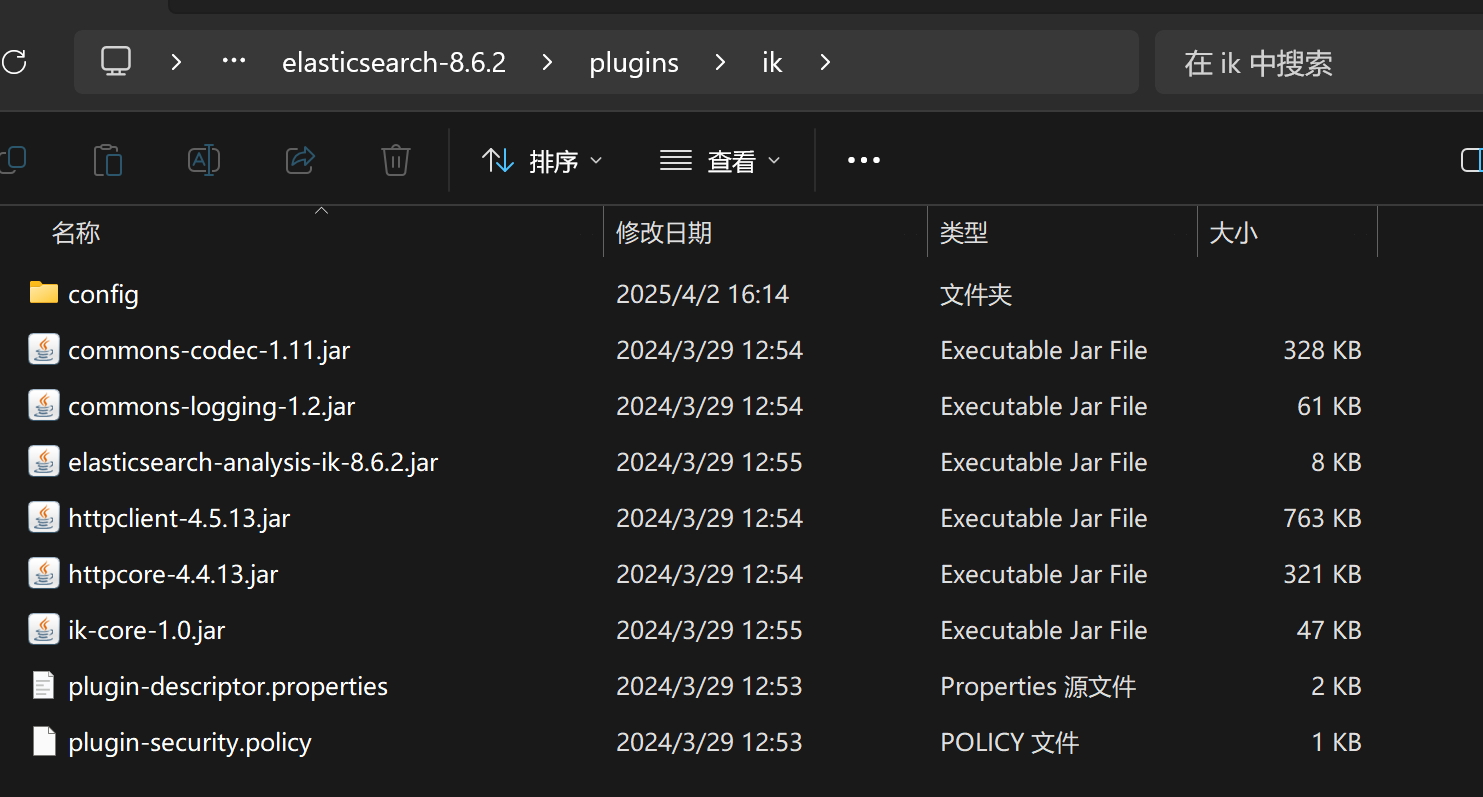The width and height of the screenshot is (1483, 797).
Task: Click the This PC monitor icon in address bar
Action: click(116, 62)
